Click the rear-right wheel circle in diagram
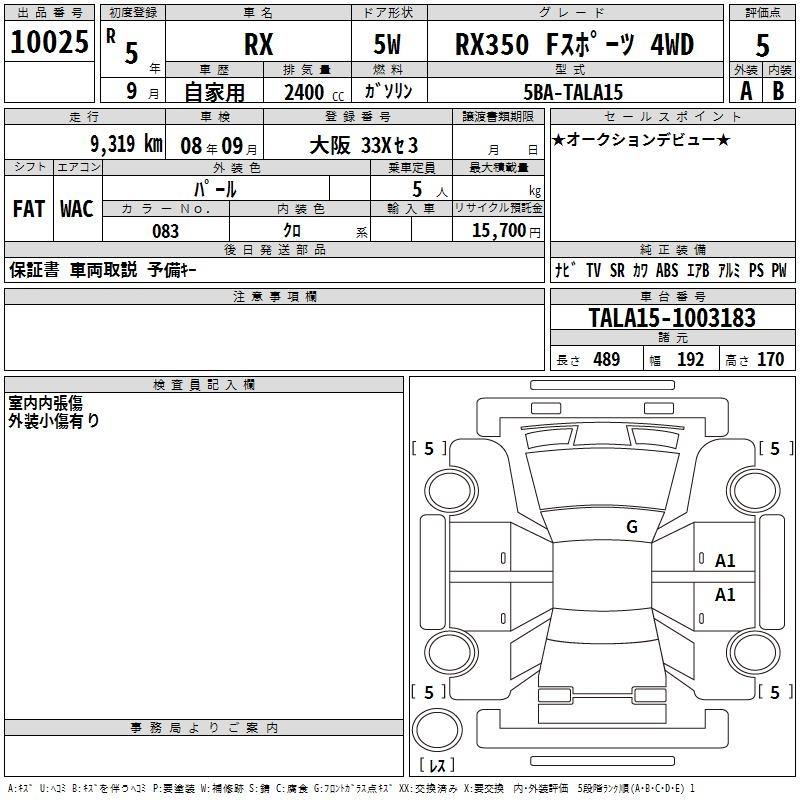The height and width of the screenshot is (800, 800). coord(753,653)
